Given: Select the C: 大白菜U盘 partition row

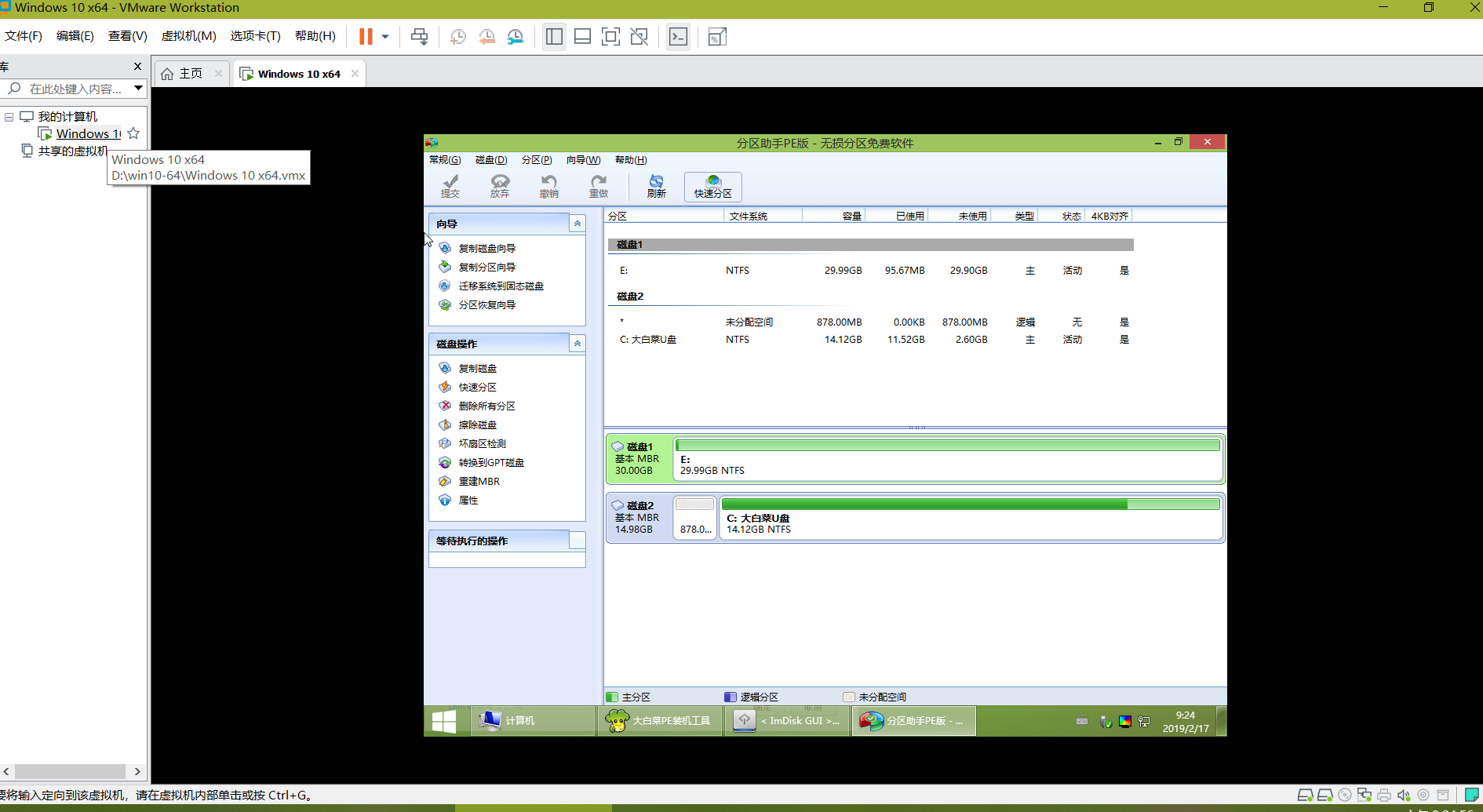Looking at the screenshot, I should [x=871, y=339].
